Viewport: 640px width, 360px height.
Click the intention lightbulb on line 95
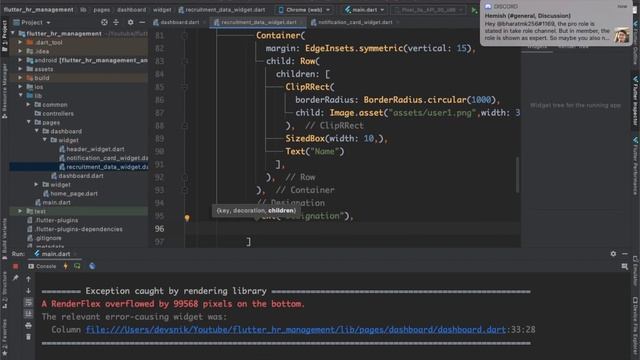point(187,218)
